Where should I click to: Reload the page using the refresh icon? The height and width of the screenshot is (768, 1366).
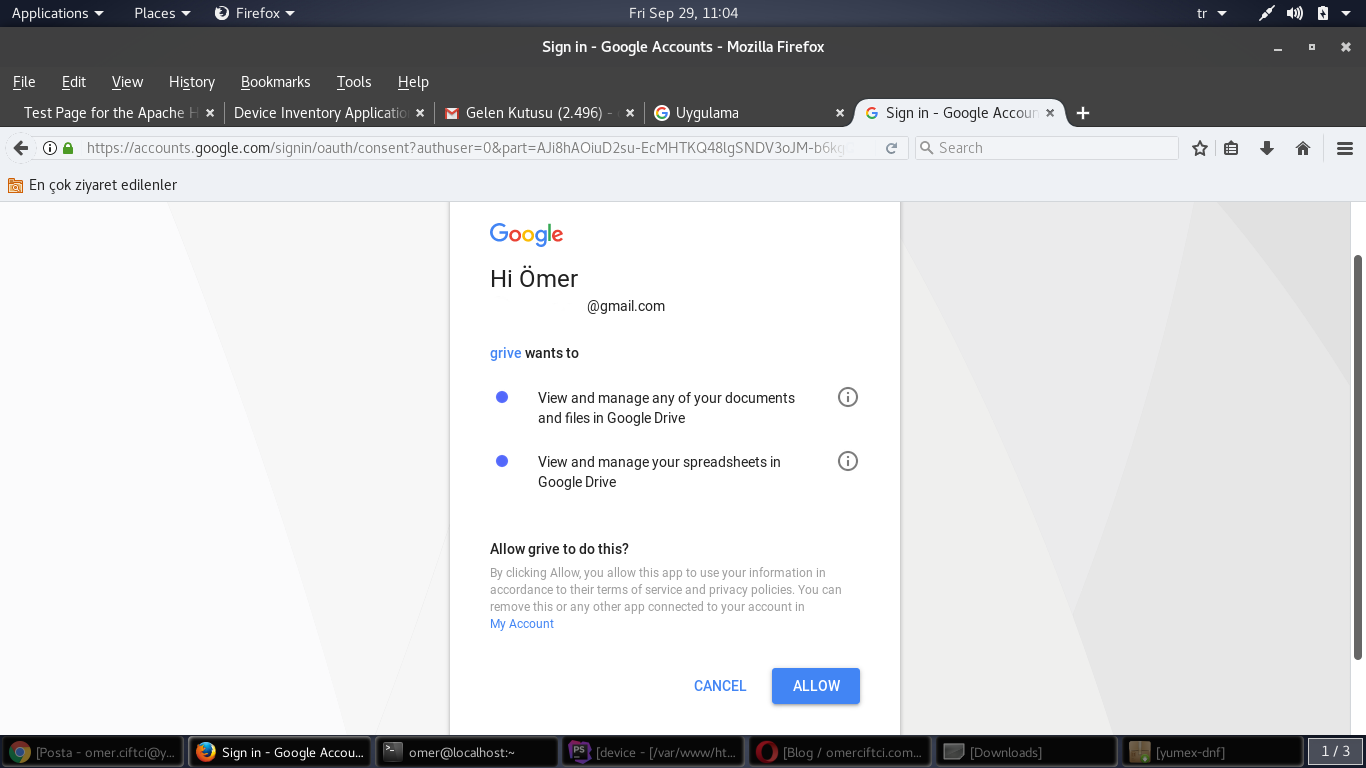coord(891,148)
